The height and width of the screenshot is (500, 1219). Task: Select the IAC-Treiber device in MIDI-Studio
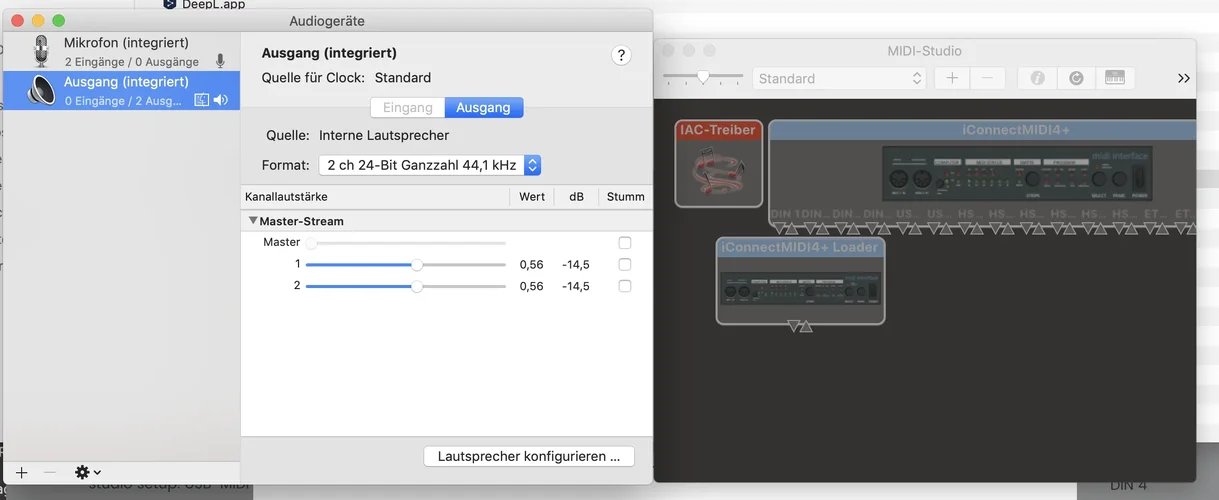click(x=719, y=163)
